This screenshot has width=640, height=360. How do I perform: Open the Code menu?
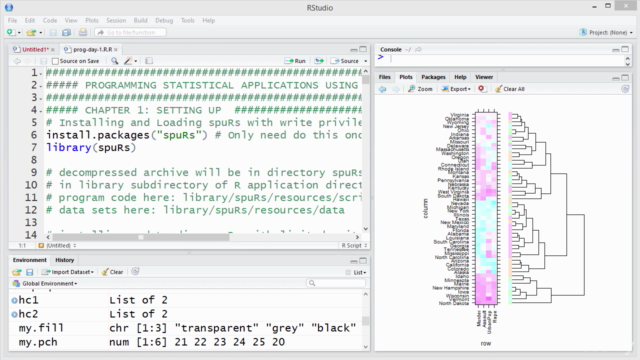coord(50,20)
